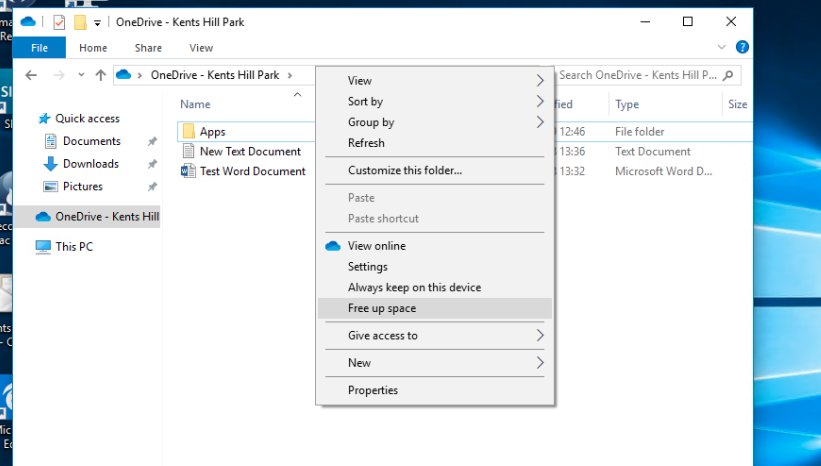Click the Search OneDrive input field
Screen dimensions: 821x466
(637, 75)
